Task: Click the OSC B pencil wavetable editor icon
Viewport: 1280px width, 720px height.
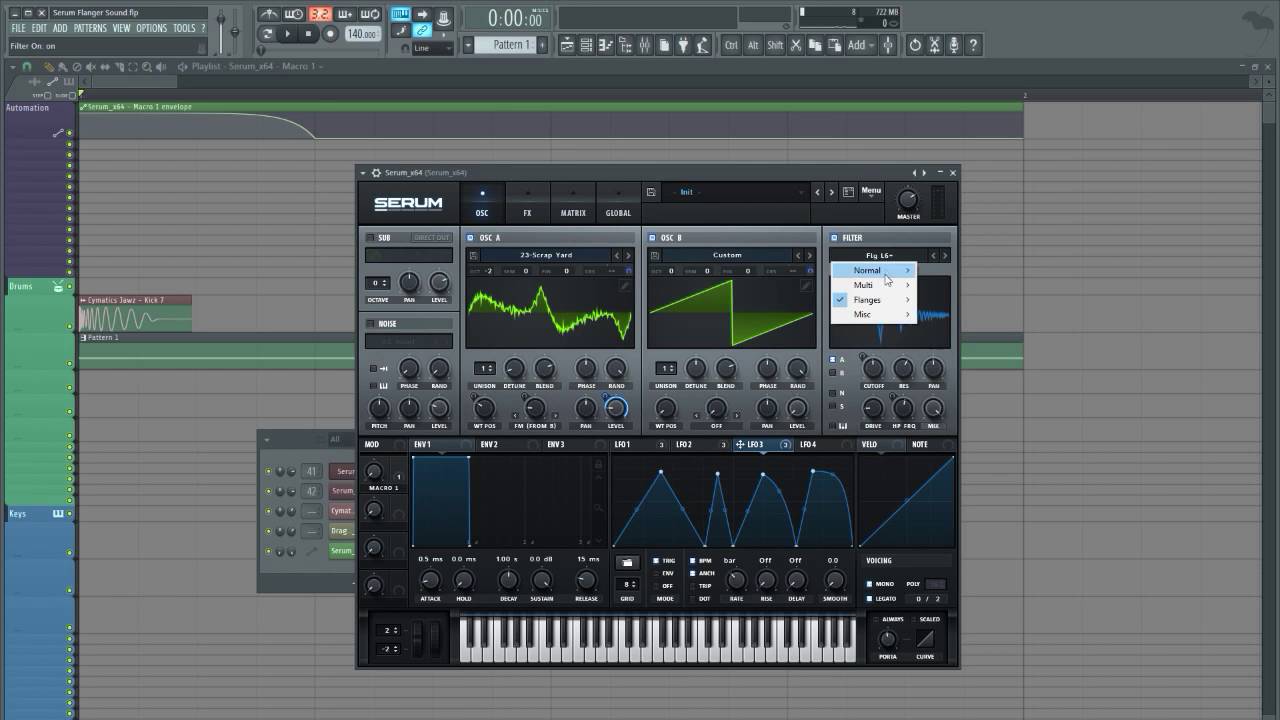Action: [x=805, y=286]
